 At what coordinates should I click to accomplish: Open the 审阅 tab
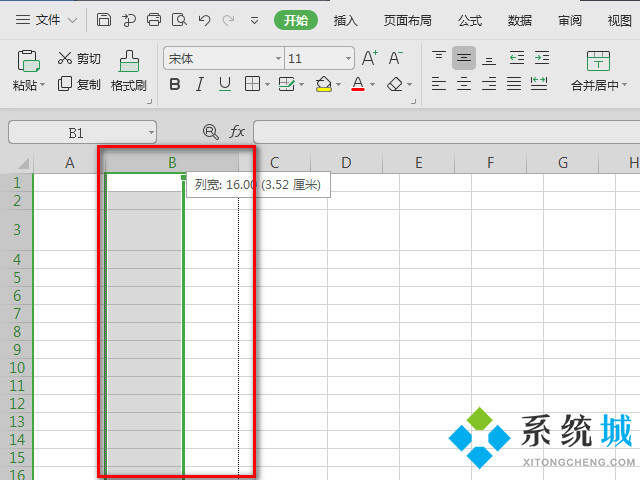[570, 20]
